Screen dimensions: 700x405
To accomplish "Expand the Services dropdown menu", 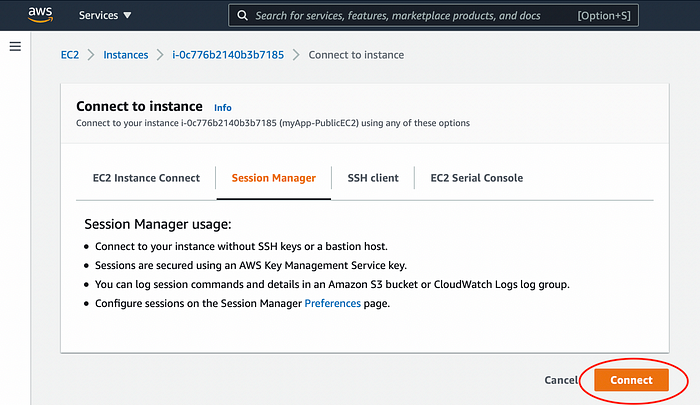I will click(105, 15).
